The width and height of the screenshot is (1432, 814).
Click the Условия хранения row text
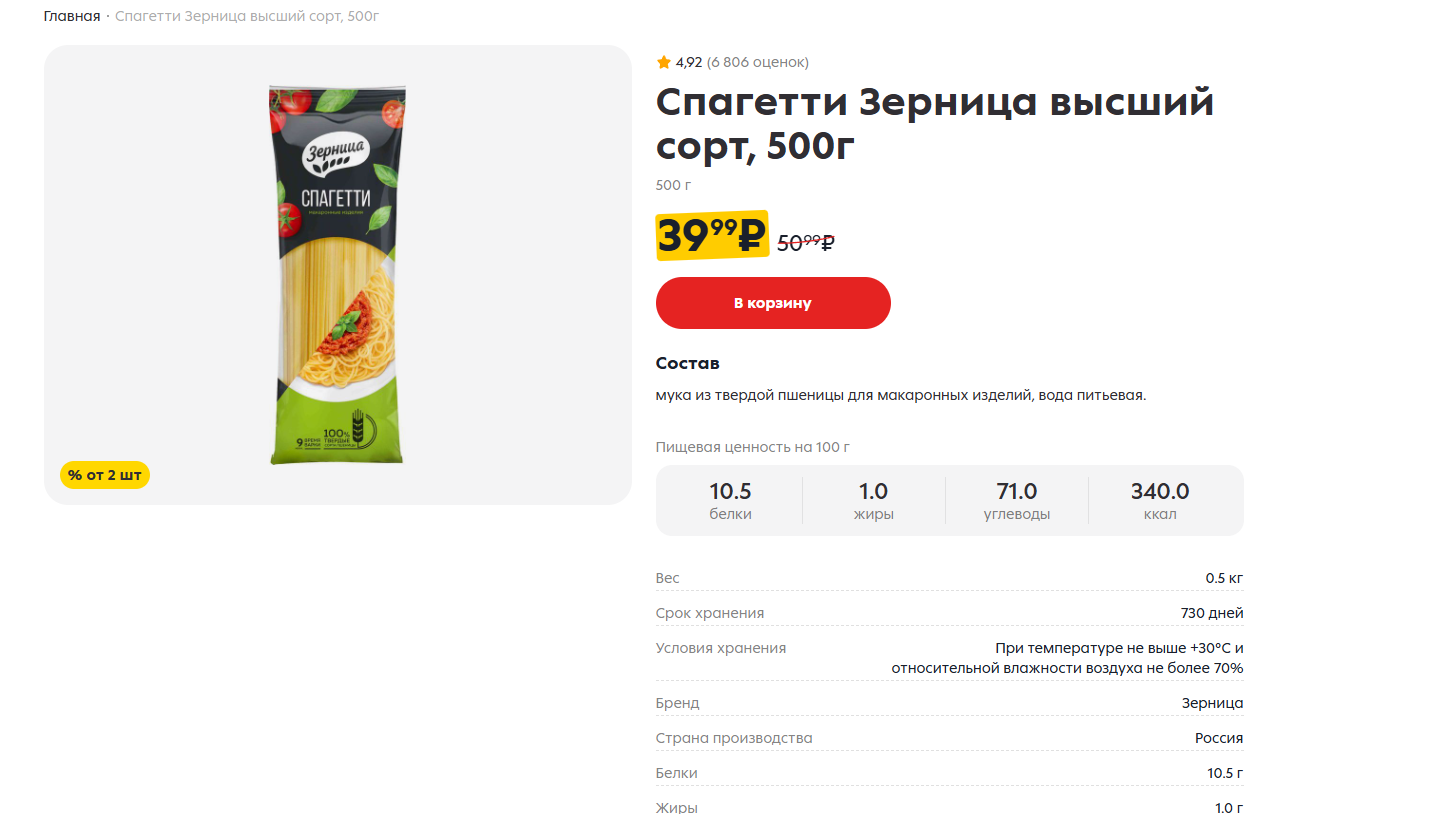(x=950, y=658)
